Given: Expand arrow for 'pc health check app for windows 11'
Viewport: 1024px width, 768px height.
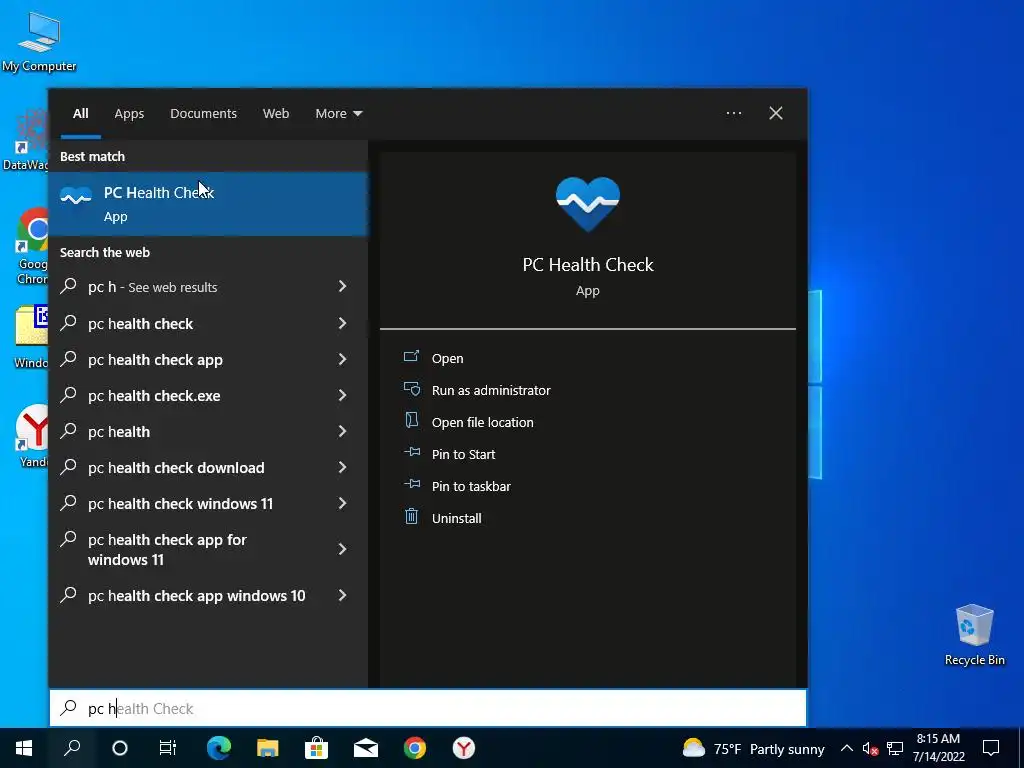Looking at the screenshot, I should (x=342, y=549).
